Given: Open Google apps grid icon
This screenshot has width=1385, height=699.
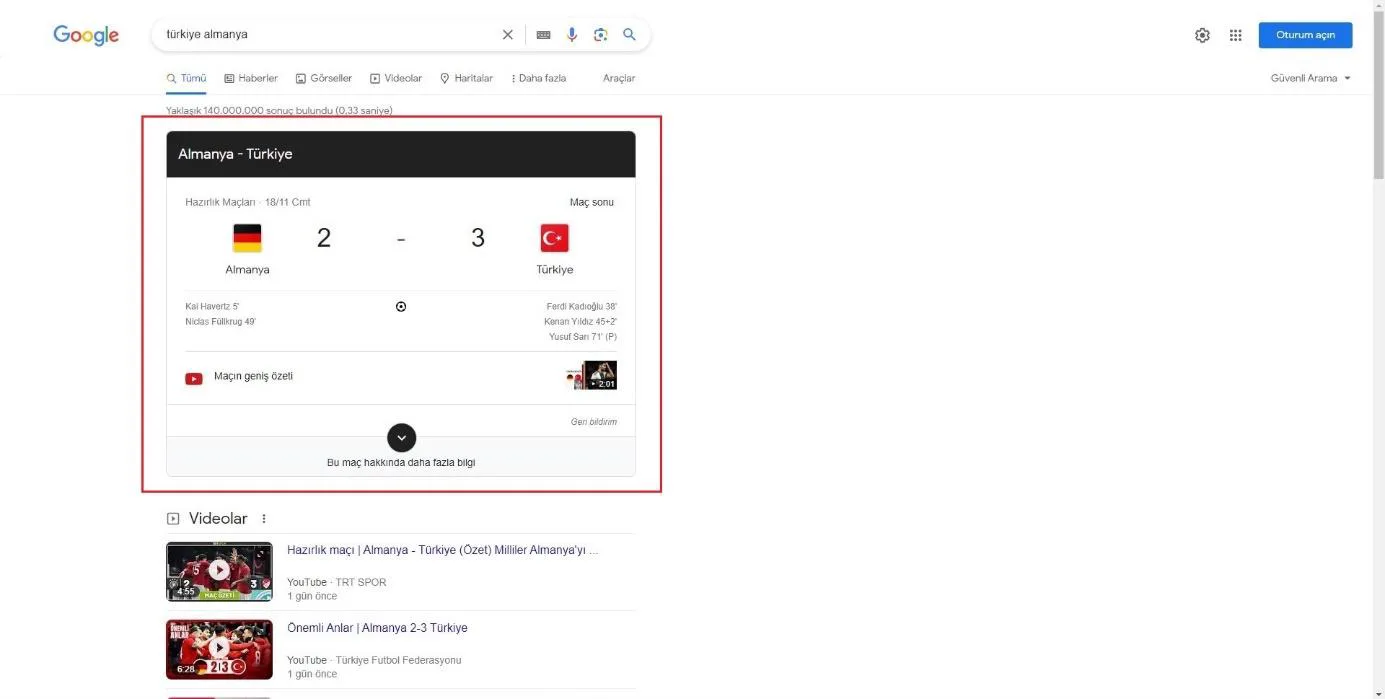Looking at the screenshot, I should click(1236, 35).
